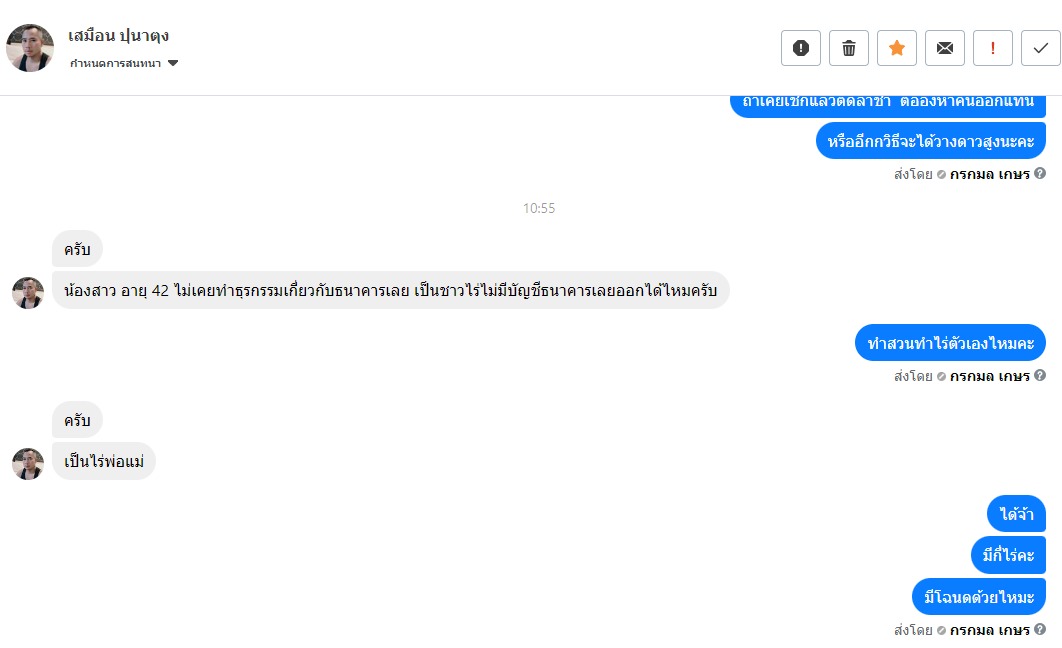Select the ทำสวนทำไร่ตัวเองไหมคะ message bubble

(950, 343)
